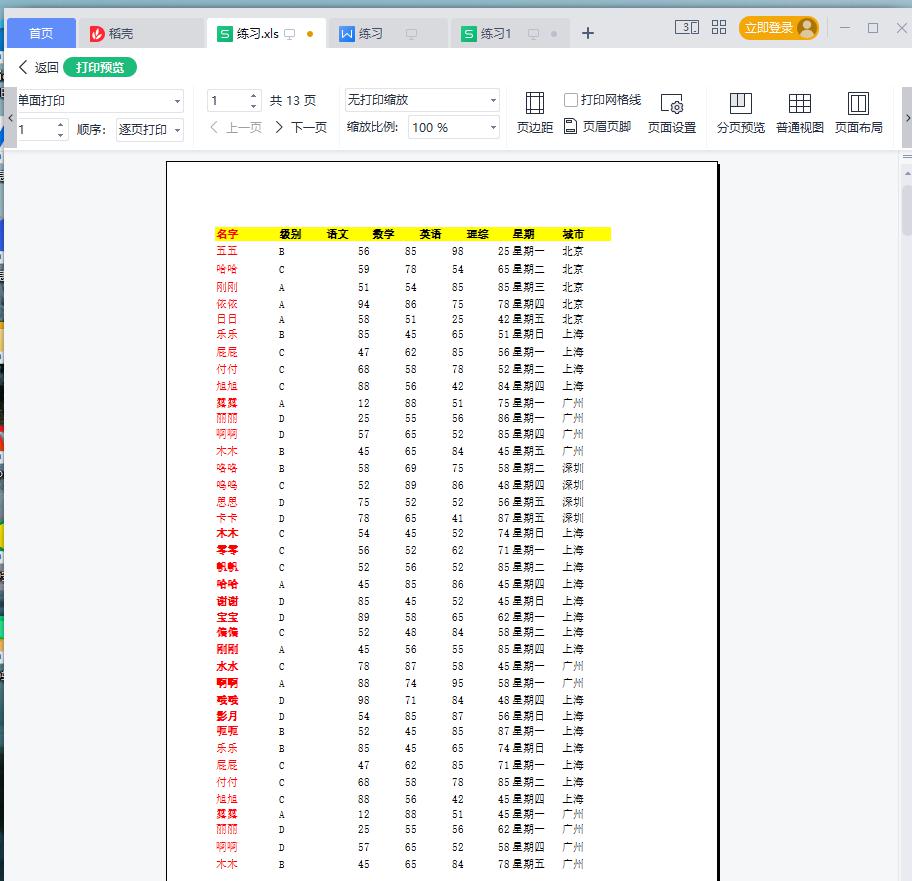The image size is (912, 881).
Task: Open 页面设置 page setup
Action: 672,113
